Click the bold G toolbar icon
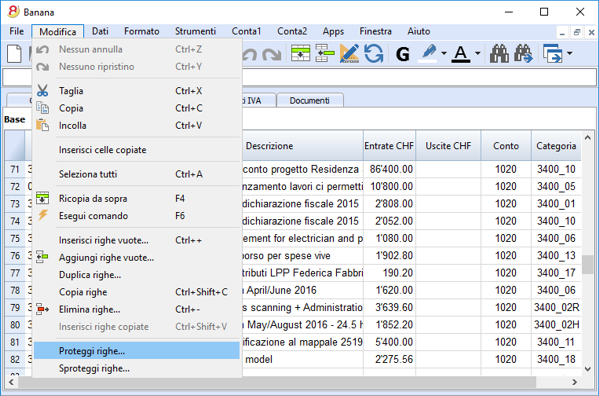Screen dimensions: 599x396 click(403, 54)
